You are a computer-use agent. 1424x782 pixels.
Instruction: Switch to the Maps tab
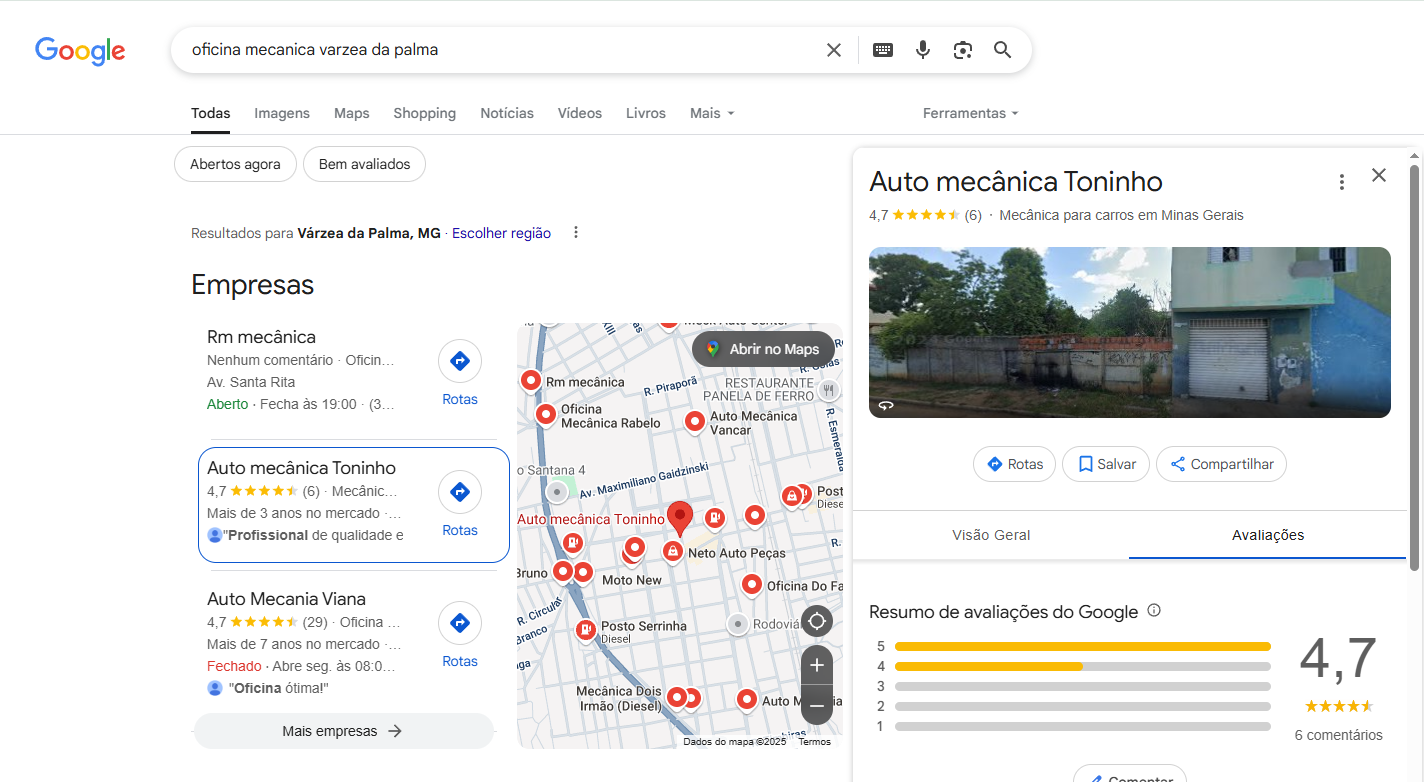tap(352, 113)
